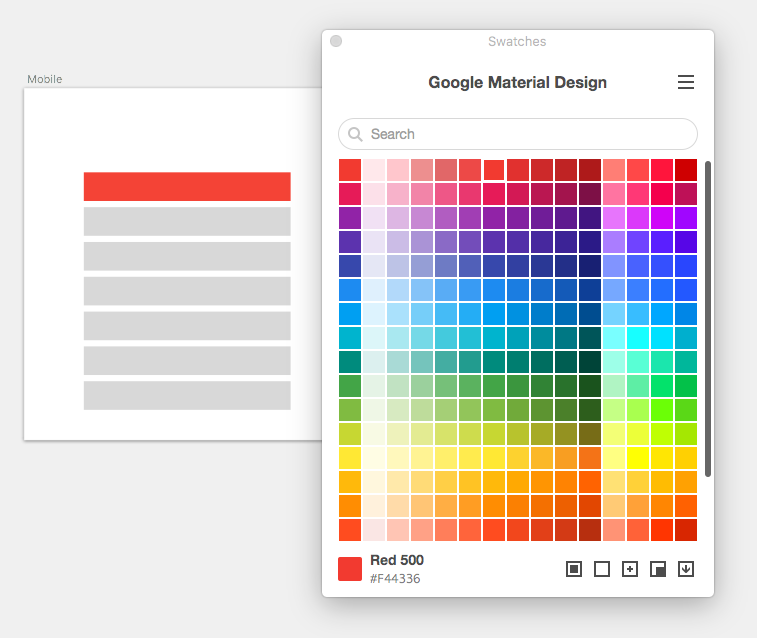Screen dimensions: 757x638
Task: Pick the leading teal swatch starting the teal row
Action: click(x=350, y=362)
